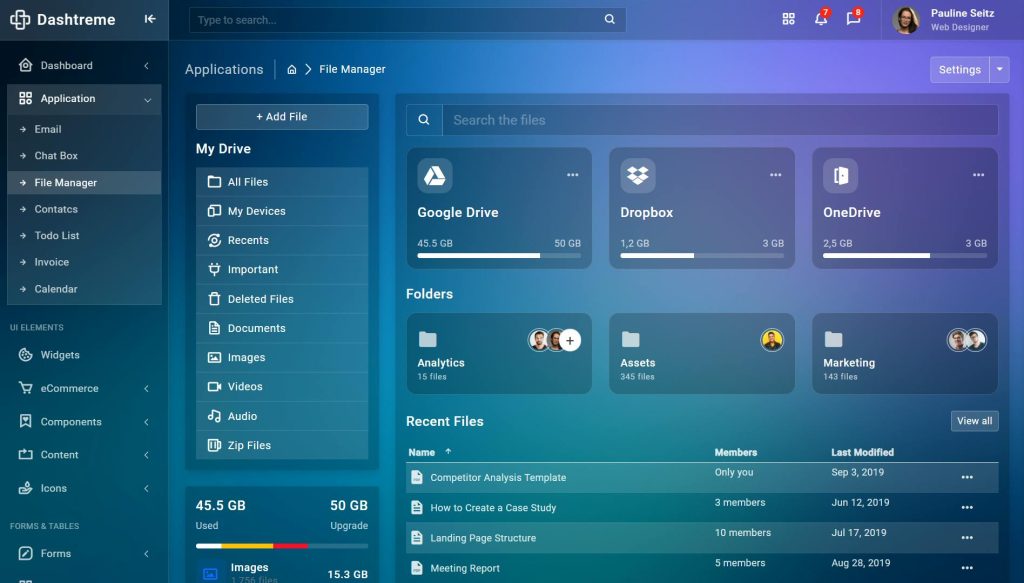Click the OneDrive storage icon
Image resolution: width=1024 pixels, height=583 pixels.
(841, 177)
